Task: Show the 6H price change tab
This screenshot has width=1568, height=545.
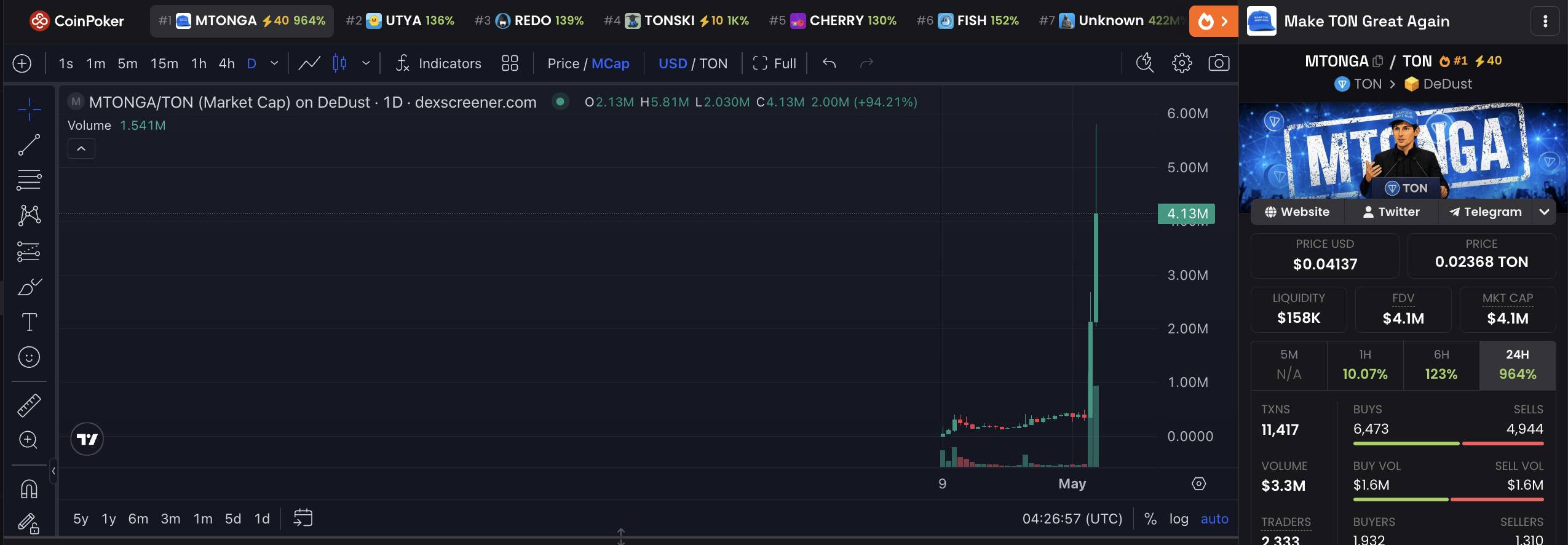Action: click(1441, 365)
